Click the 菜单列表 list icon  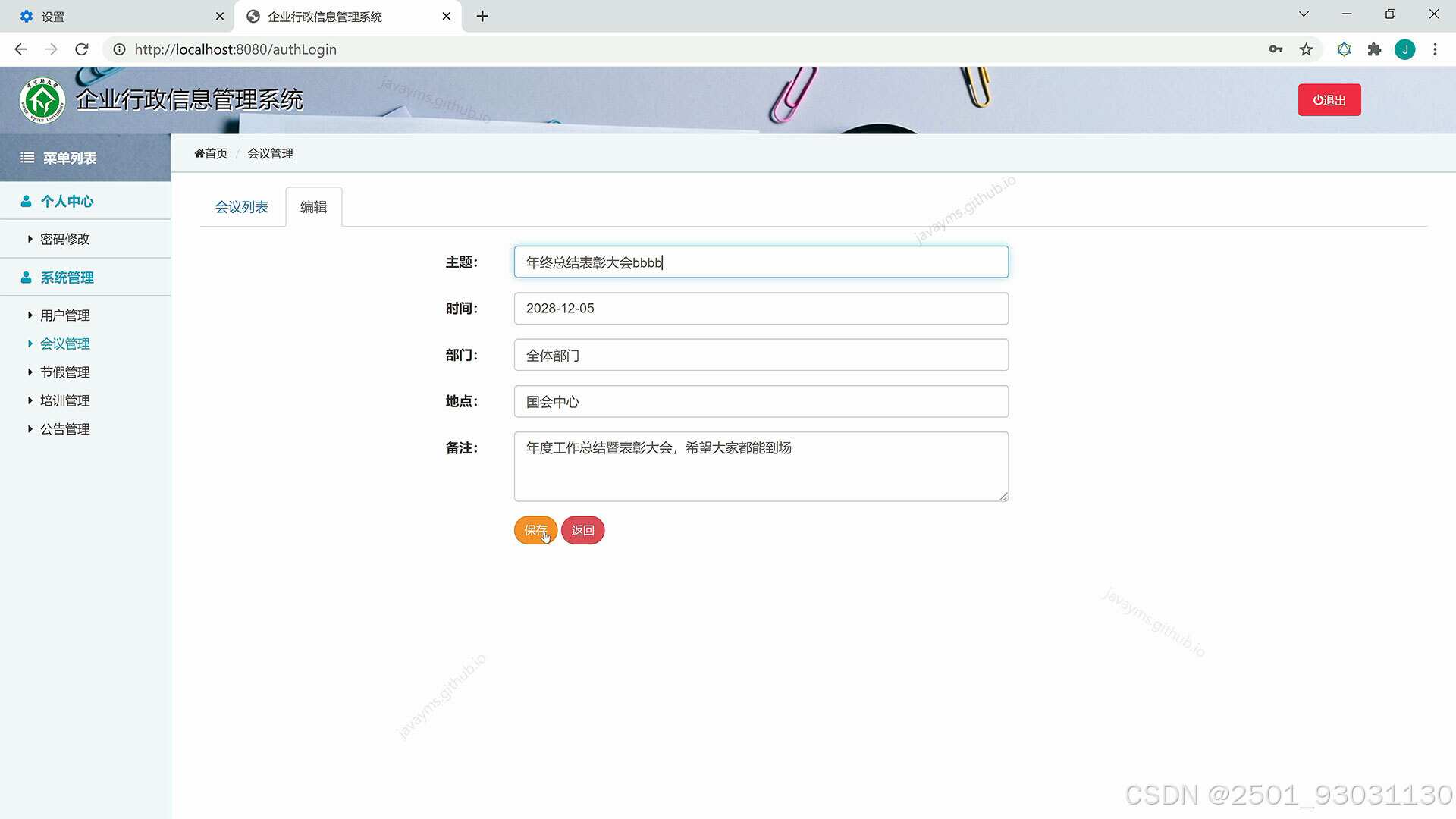coord(27,158)
